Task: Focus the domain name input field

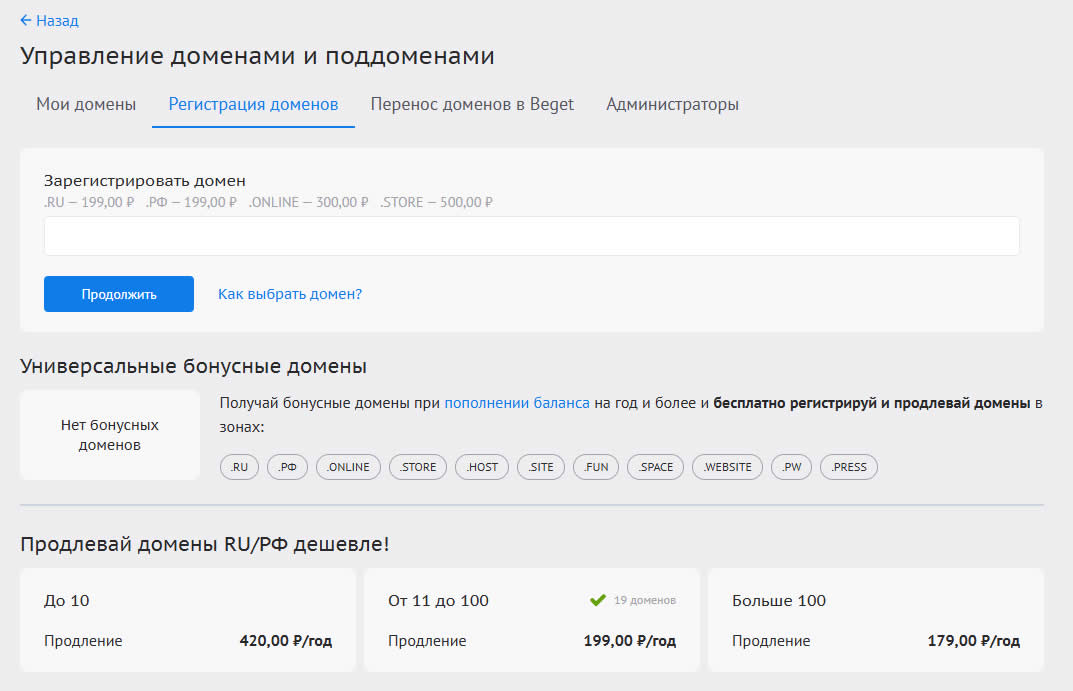Action: click(532, 236)
